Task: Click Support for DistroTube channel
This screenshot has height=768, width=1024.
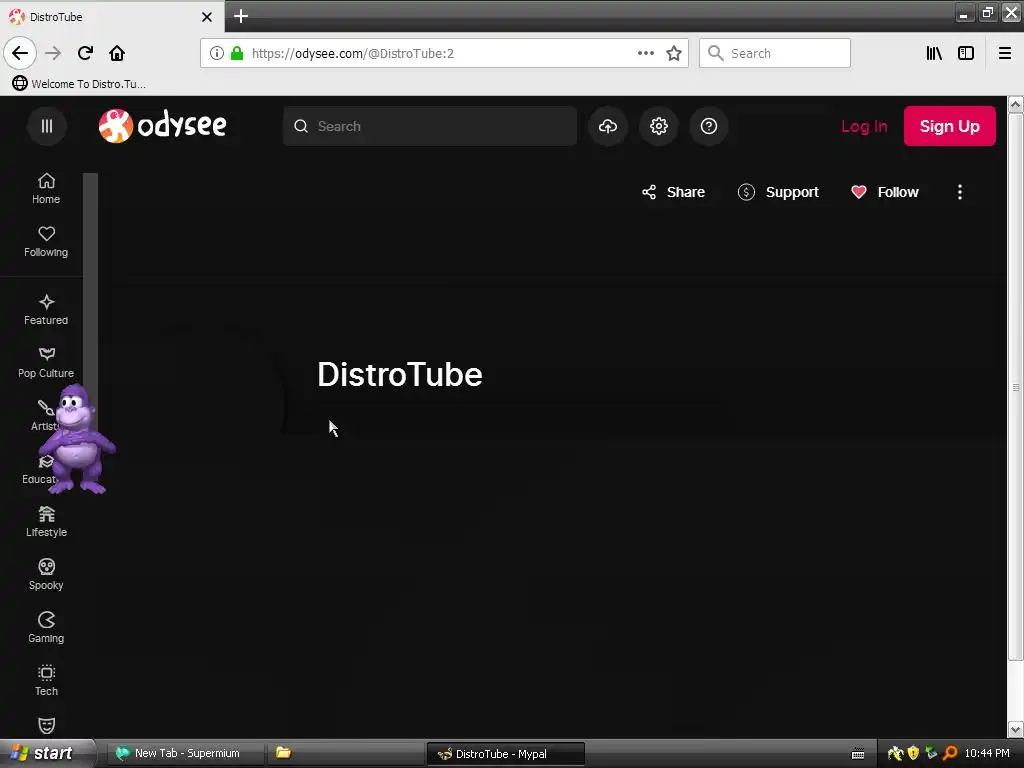Action: pyautogui.click(x=778, y=192)
